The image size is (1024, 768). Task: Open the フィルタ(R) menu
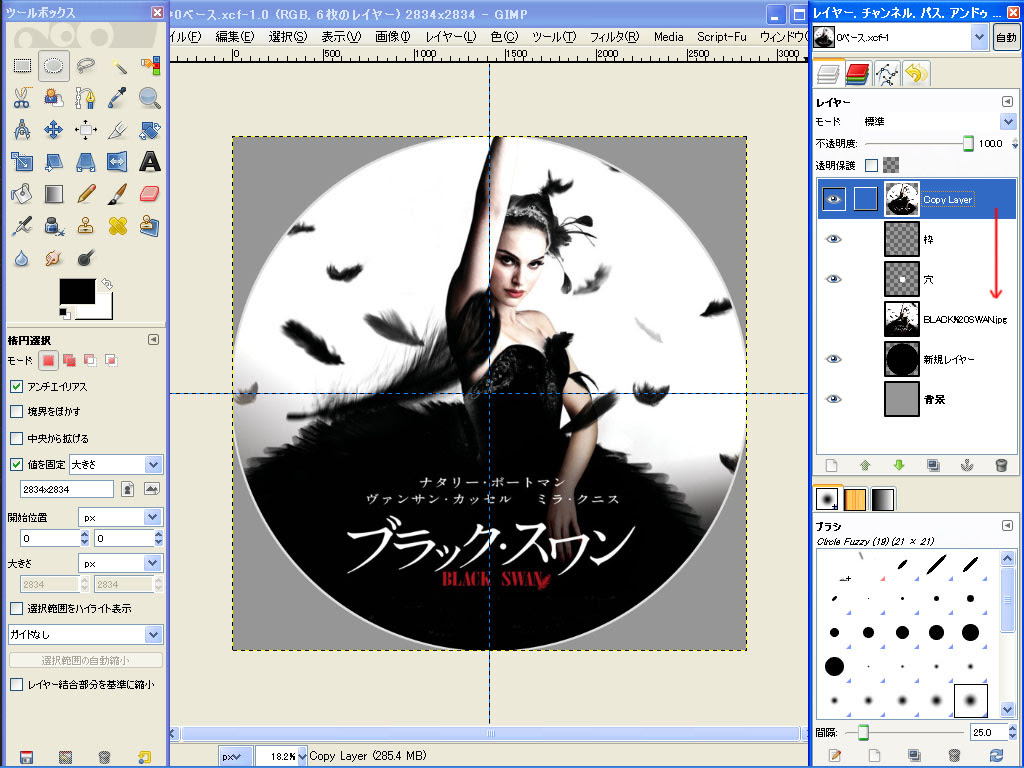coord(614,37)
